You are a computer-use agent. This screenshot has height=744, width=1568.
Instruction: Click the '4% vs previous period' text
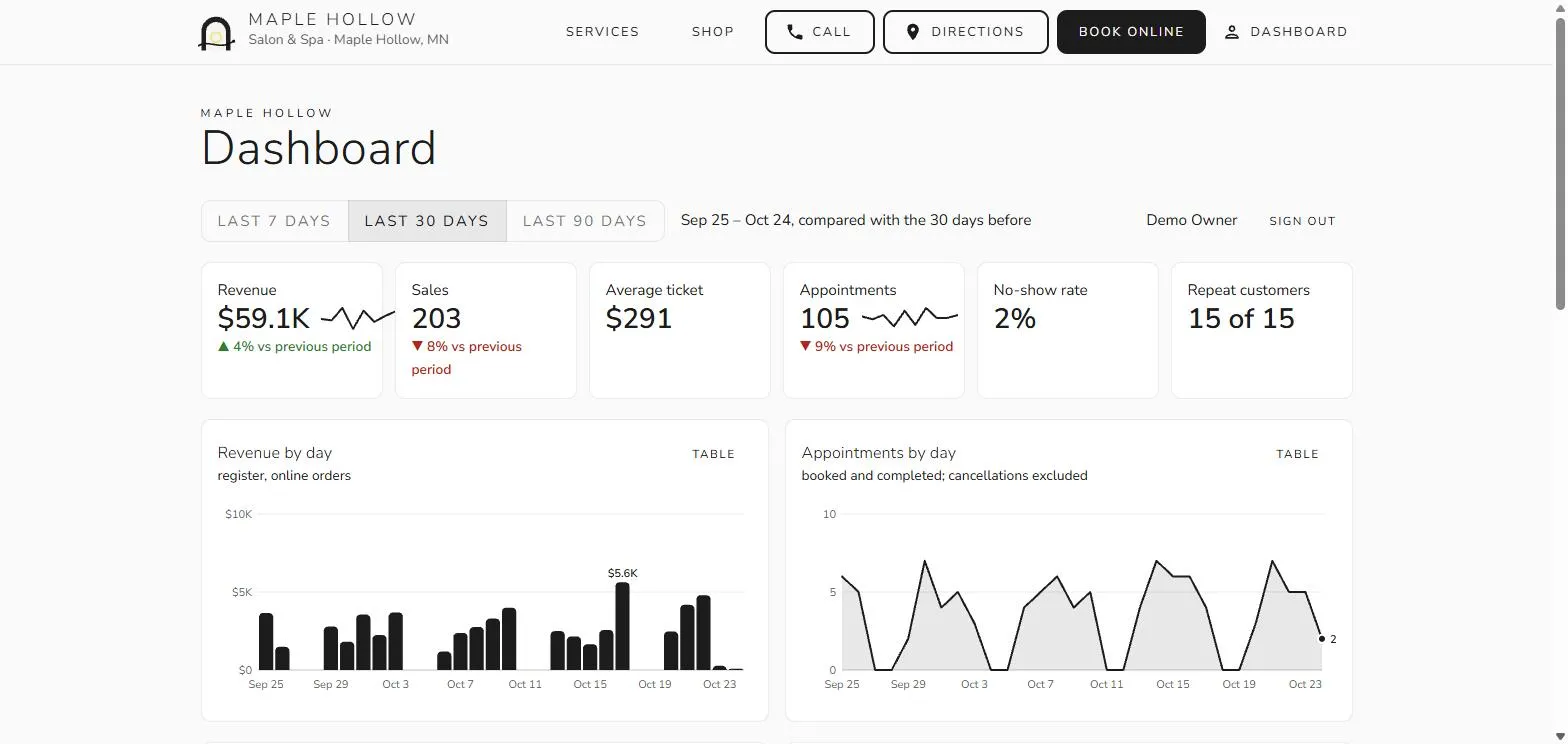tap(302, 346)
